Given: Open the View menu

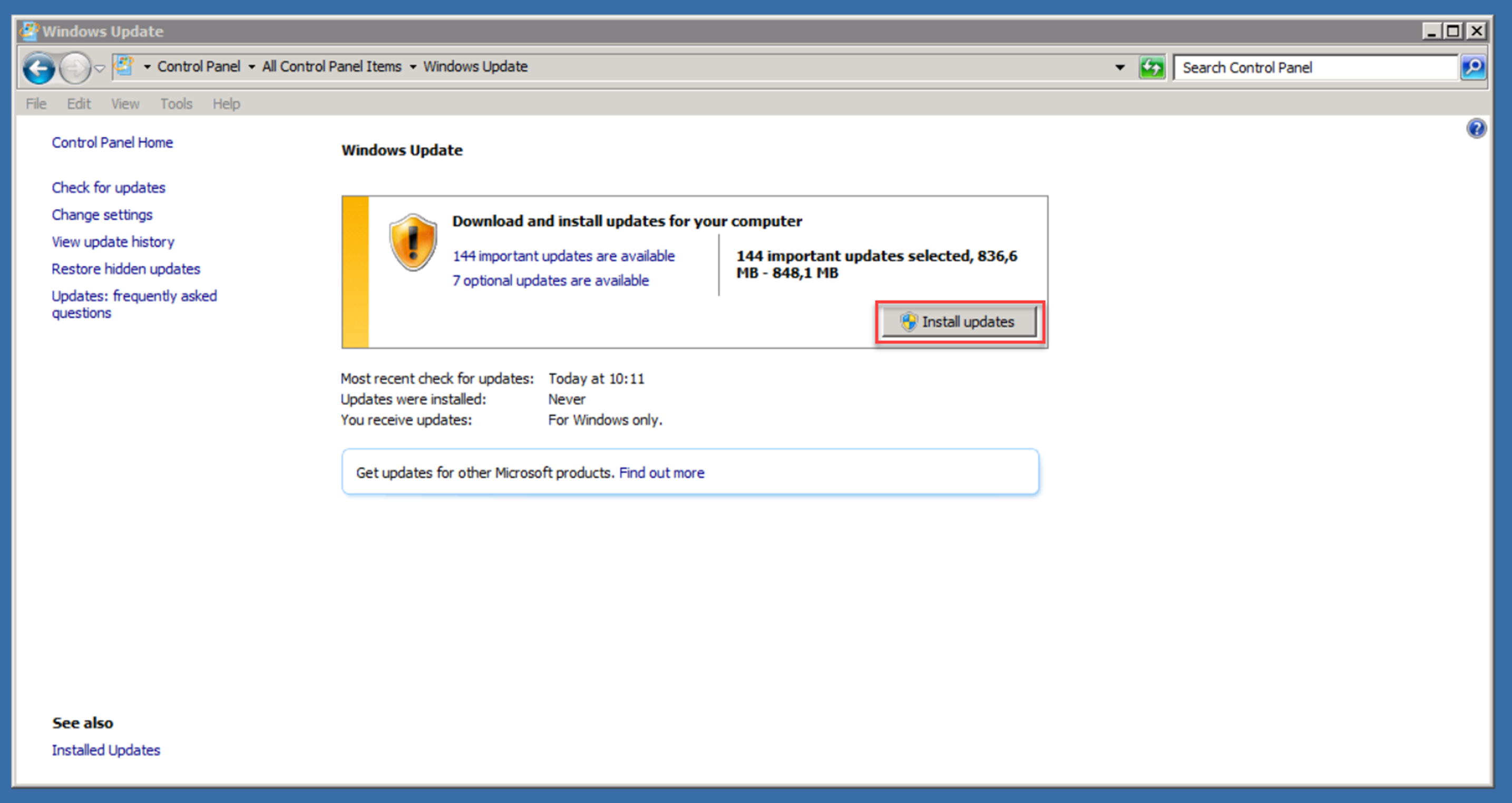Looking at the screenshot, I should [x=124, y=103].
